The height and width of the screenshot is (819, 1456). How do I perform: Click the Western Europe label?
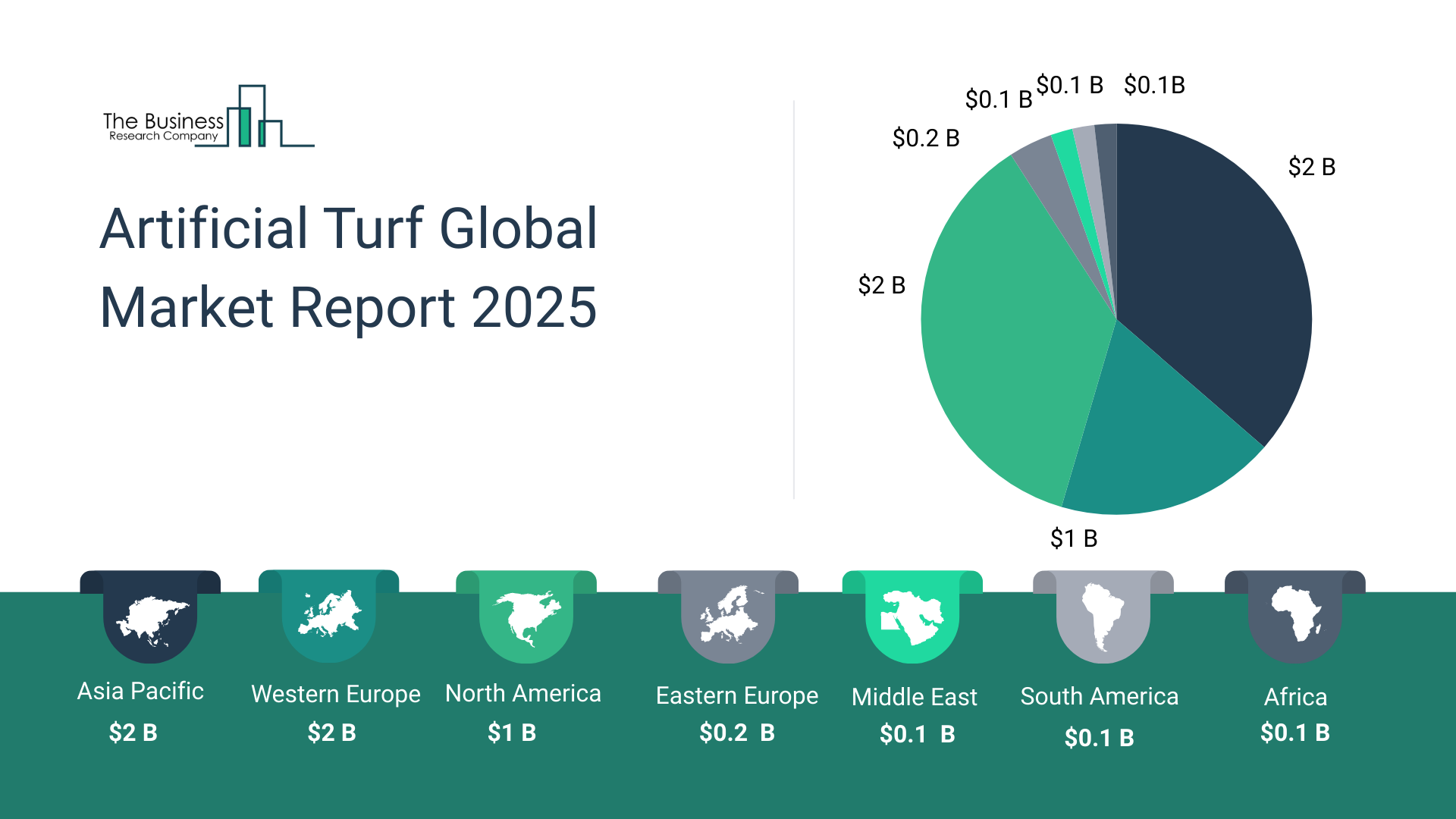click(x=335, y=694)
